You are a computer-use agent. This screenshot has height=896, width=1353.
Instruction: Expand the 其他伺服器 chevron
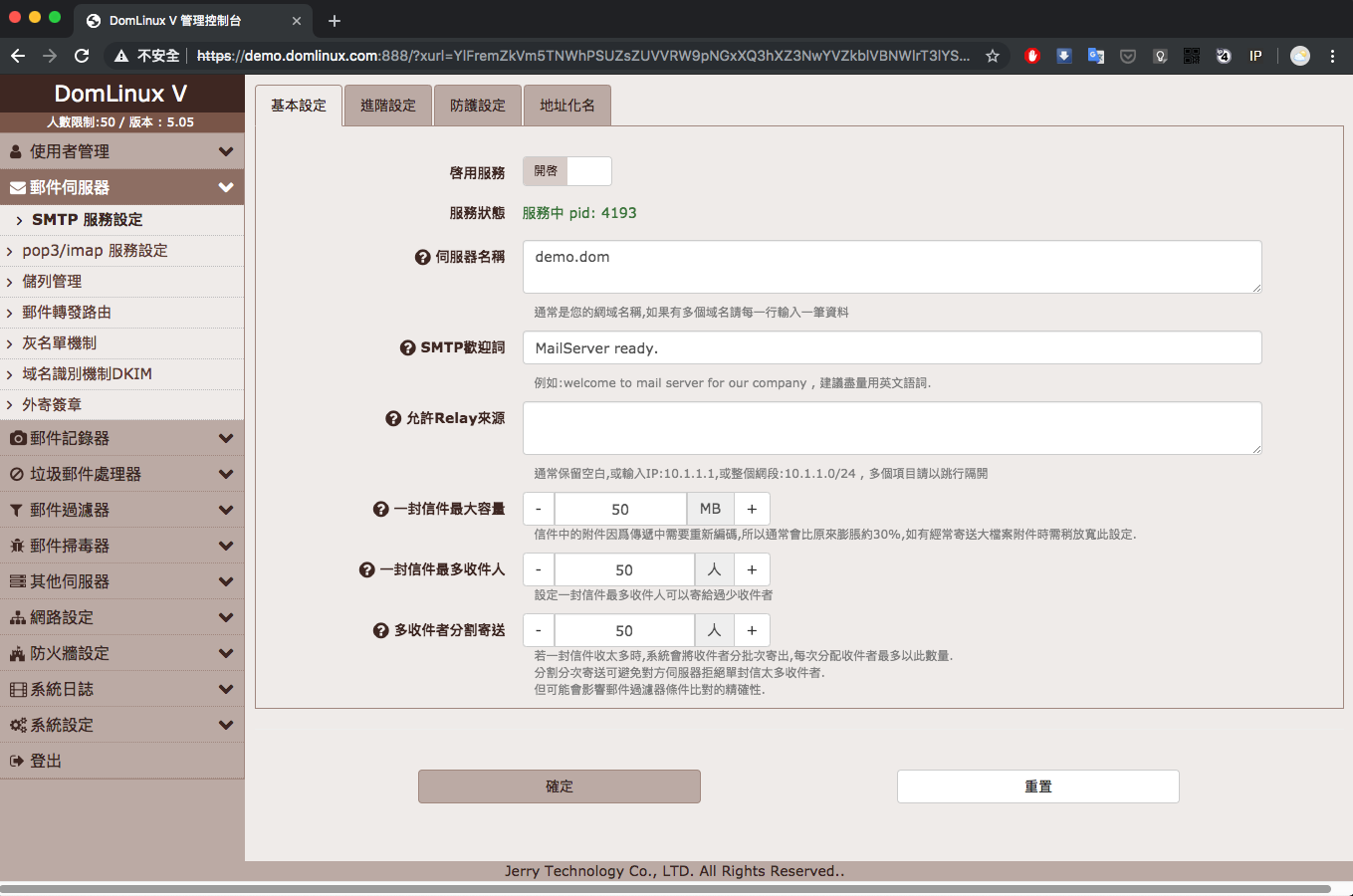[226, 582]
